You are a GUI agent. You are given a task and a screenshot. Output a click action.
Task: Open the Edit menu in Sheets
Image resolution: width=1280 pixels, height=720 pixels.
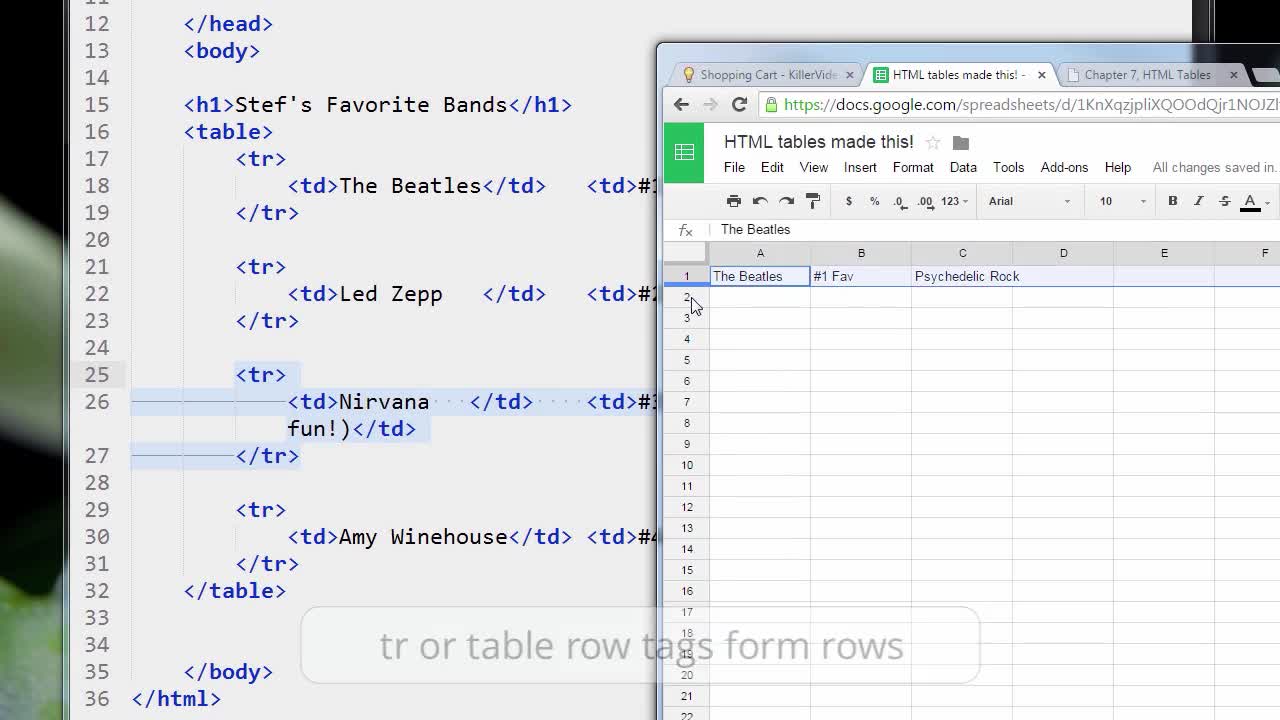click(772, 167)
